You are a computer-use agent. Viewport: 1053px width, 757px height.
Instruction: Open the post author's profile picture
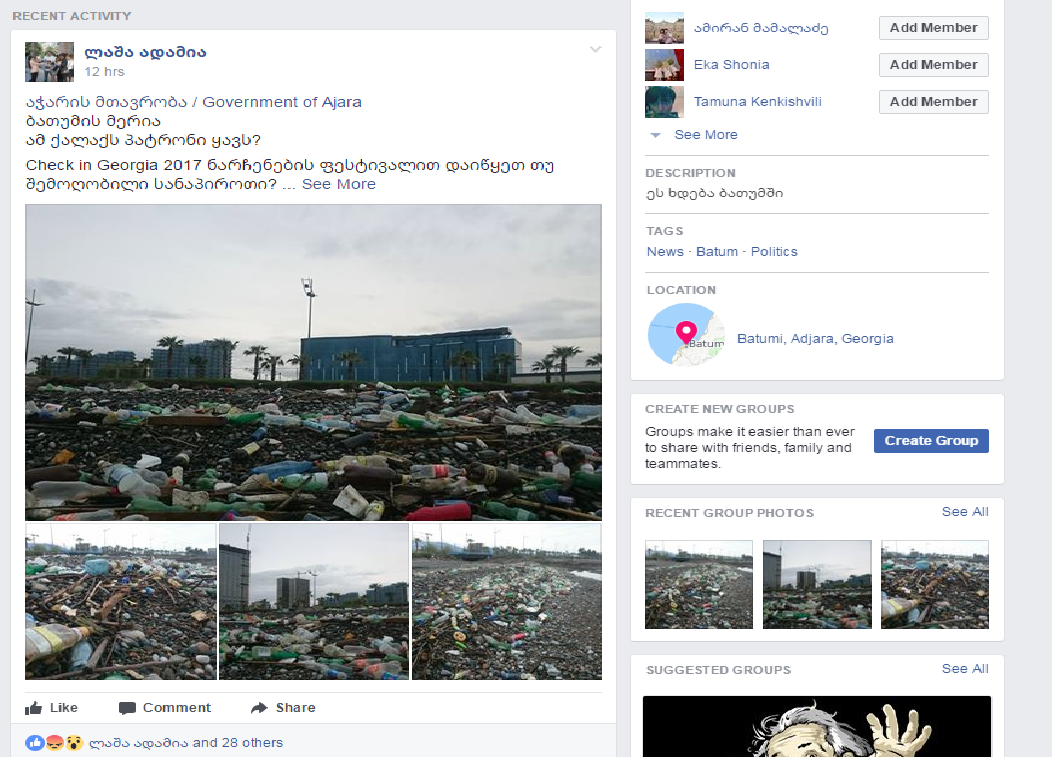click(50, 62)
